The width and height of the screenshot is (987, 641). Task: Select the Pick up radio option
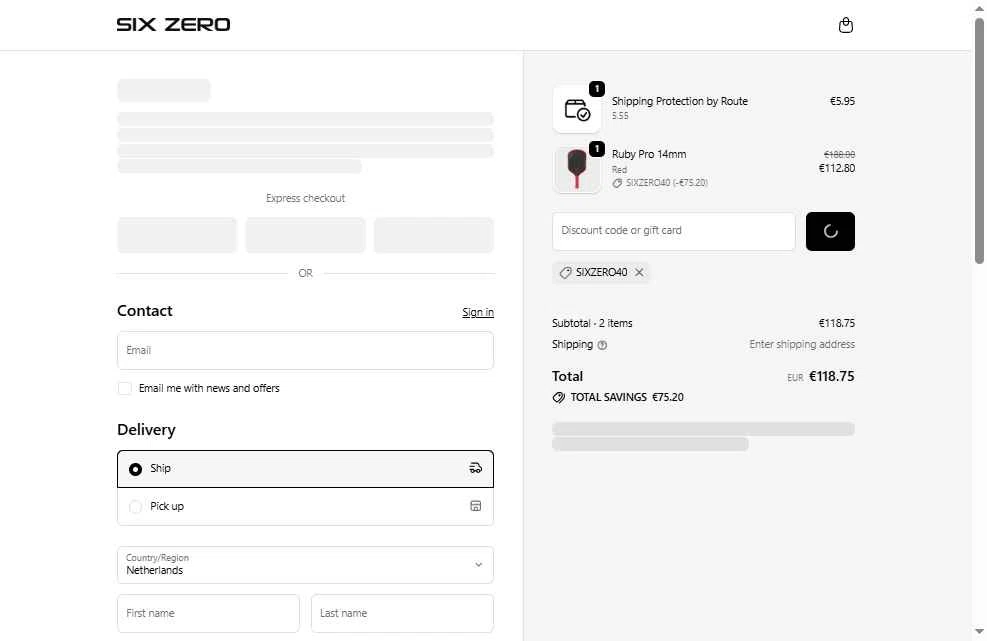(x=135, y=507)
